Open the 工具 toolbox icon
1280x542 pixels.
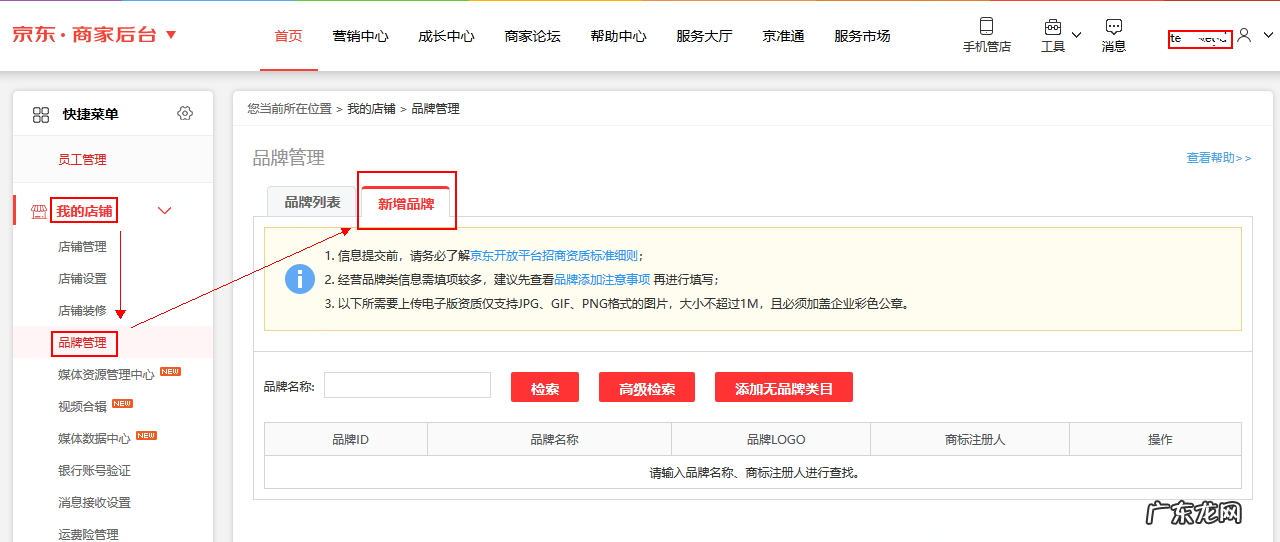coord(1053,27)
